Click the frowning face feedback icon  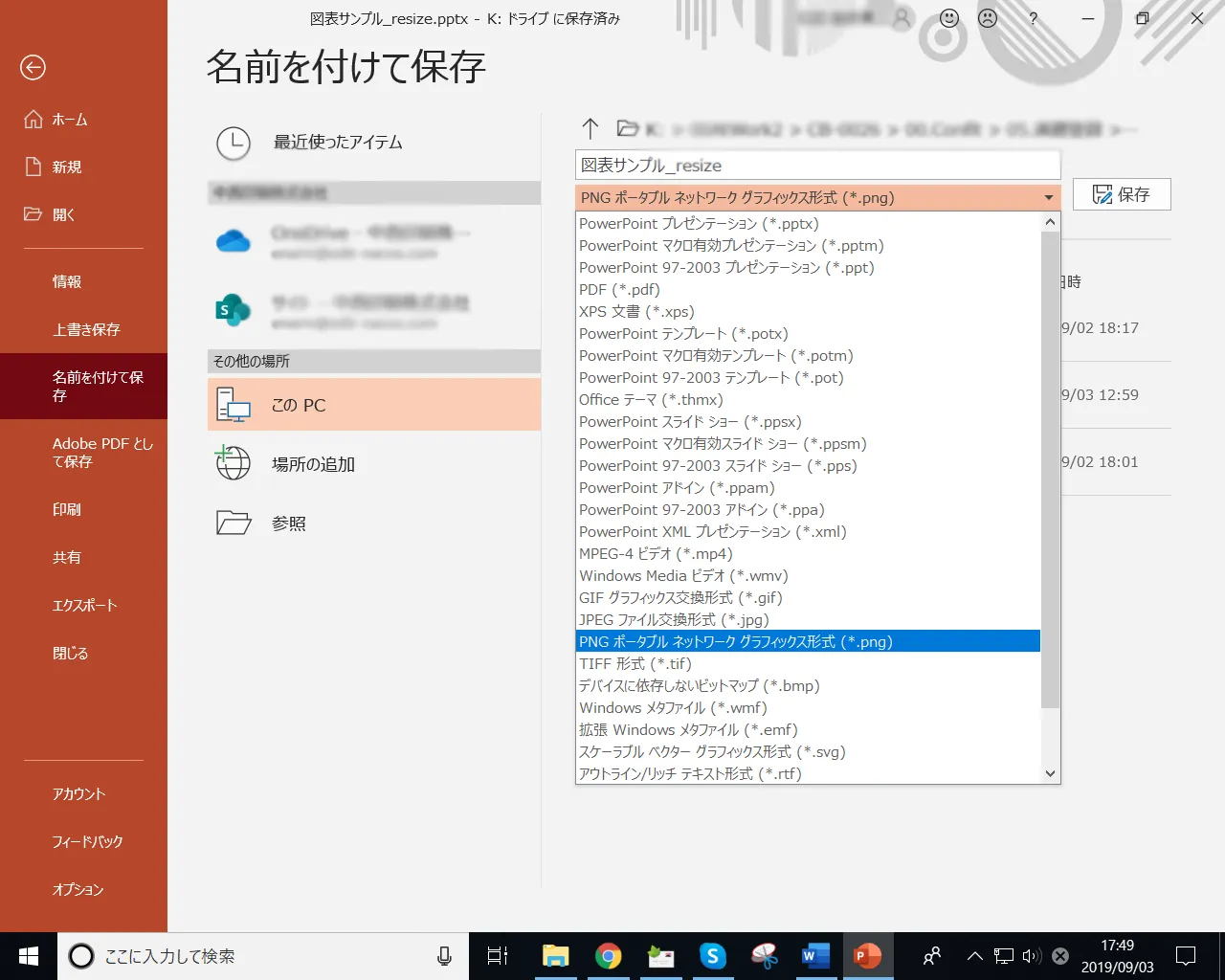(988, 18)
